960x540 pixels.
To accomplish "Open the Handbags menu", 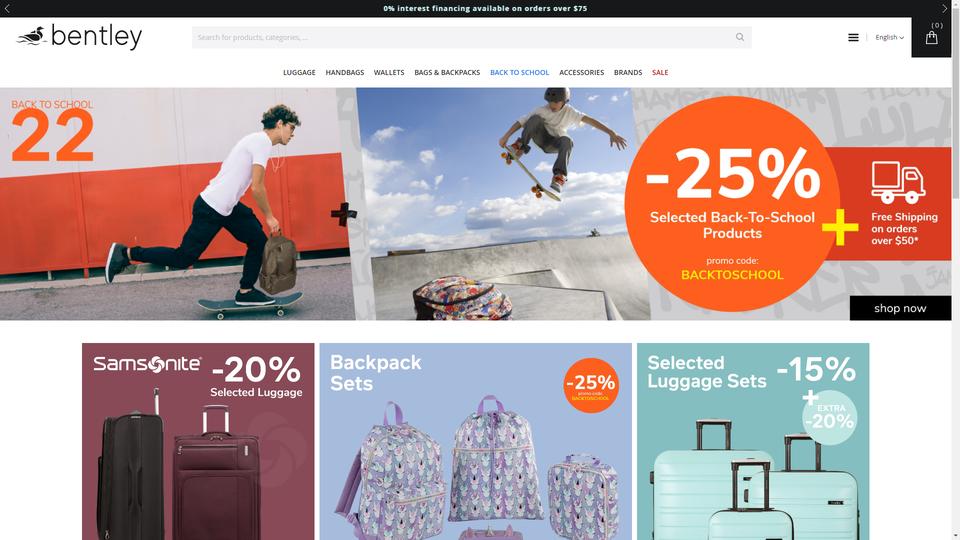I will point(345,72).
